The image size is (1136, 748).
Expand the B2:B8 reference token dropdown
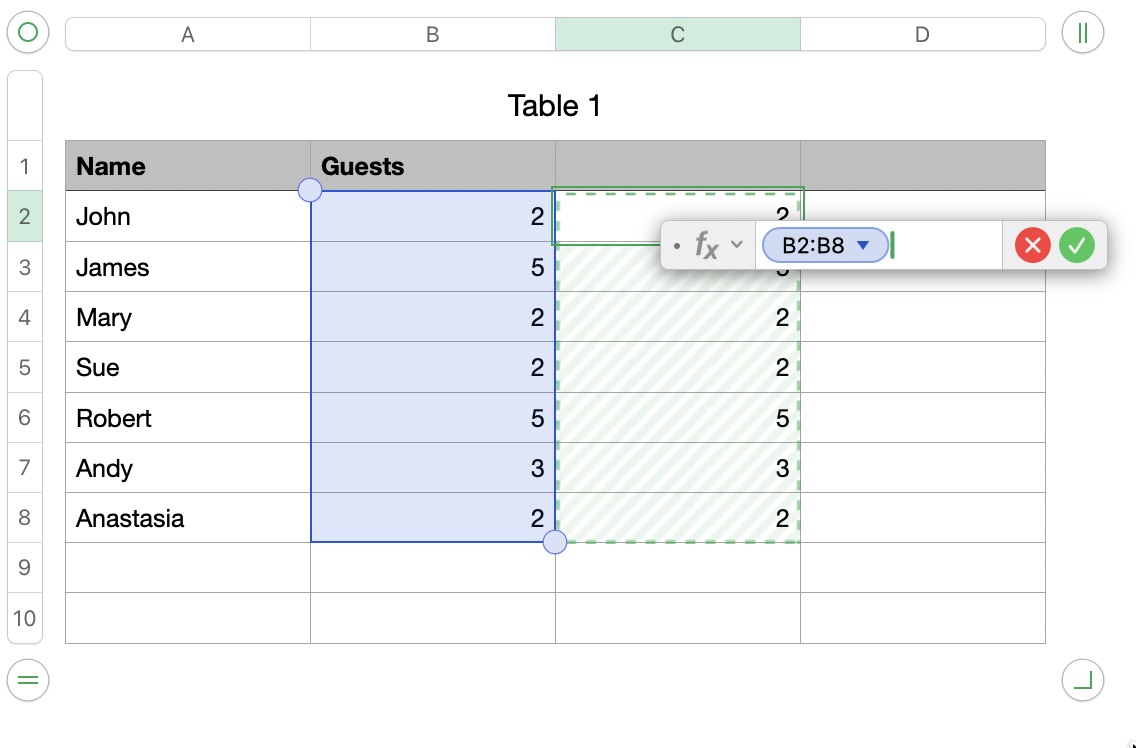(x=864, y=245)
